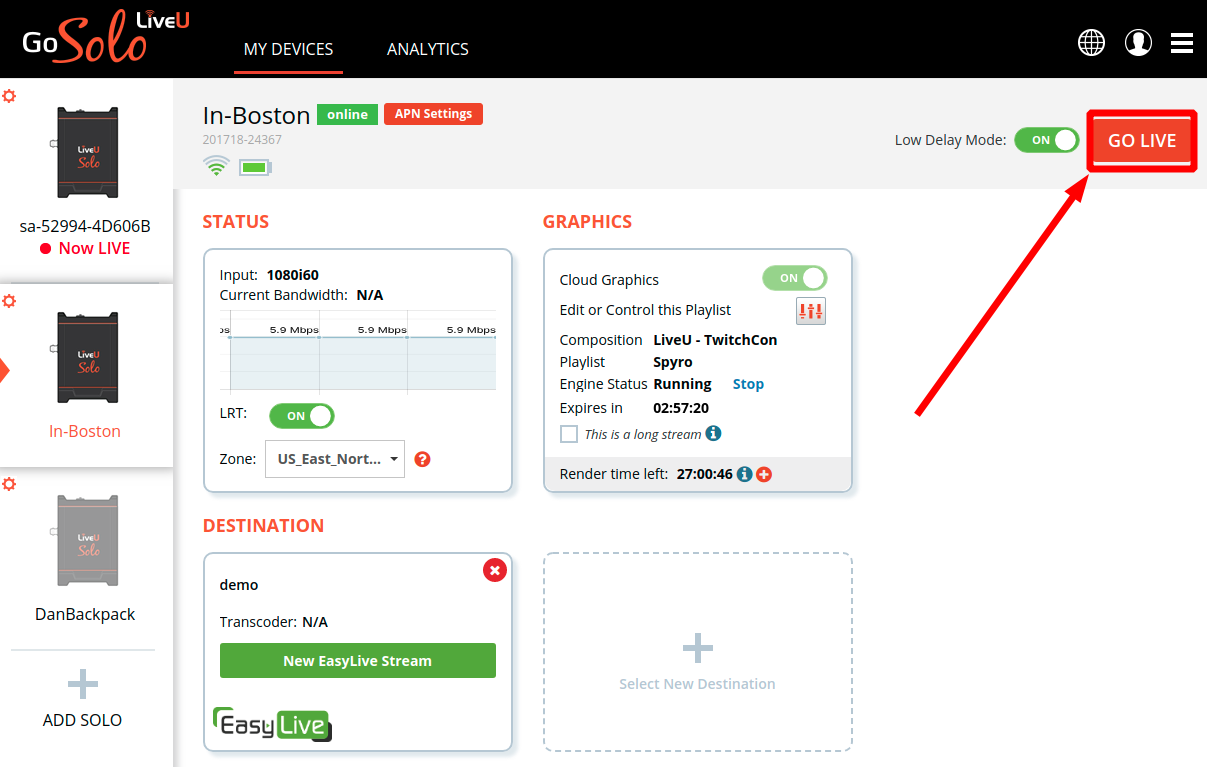Click New EasyLive Stream button

pyautogui.click(x=358, y=660)
